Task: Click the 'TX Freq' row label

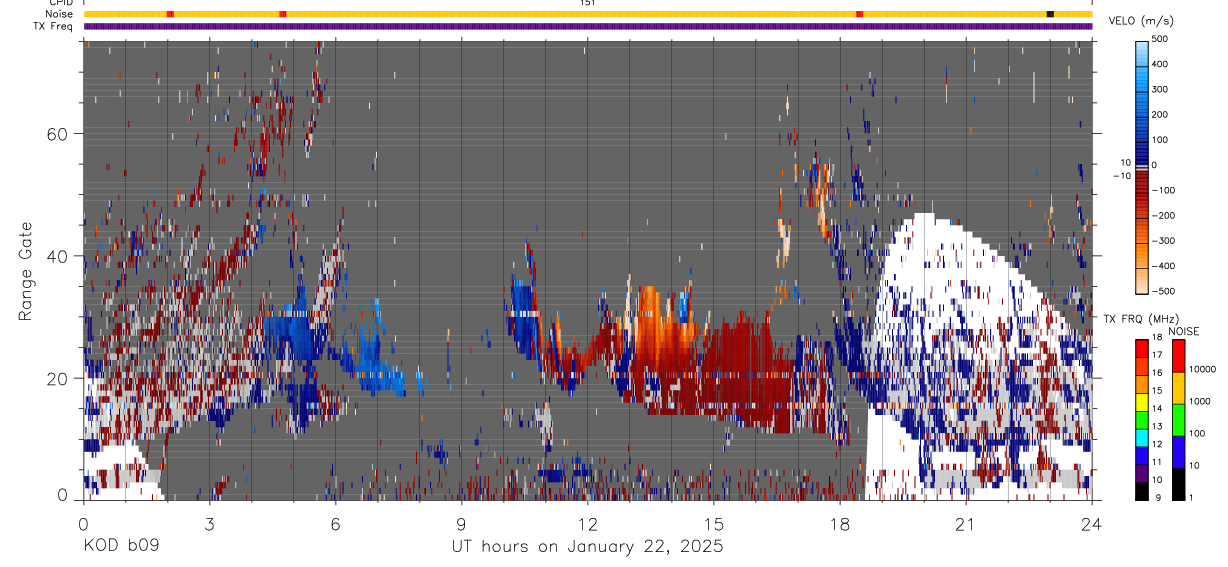Action: pos(53,26)
